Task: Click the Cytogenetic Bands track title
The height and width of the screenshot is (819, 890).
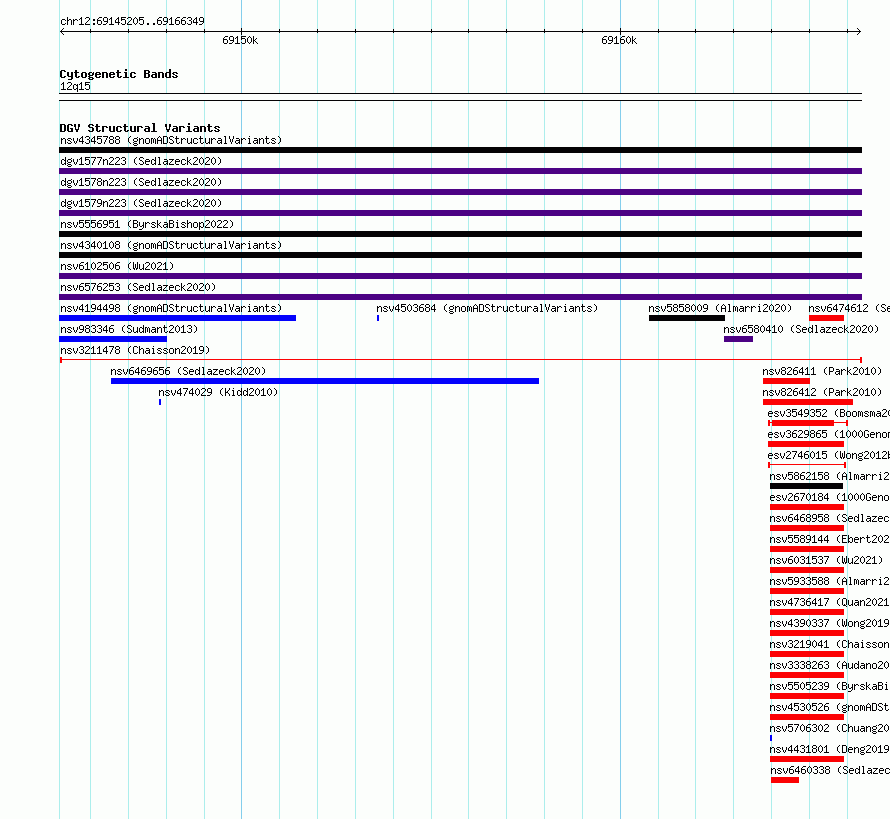Action: (x=119, y=74)
